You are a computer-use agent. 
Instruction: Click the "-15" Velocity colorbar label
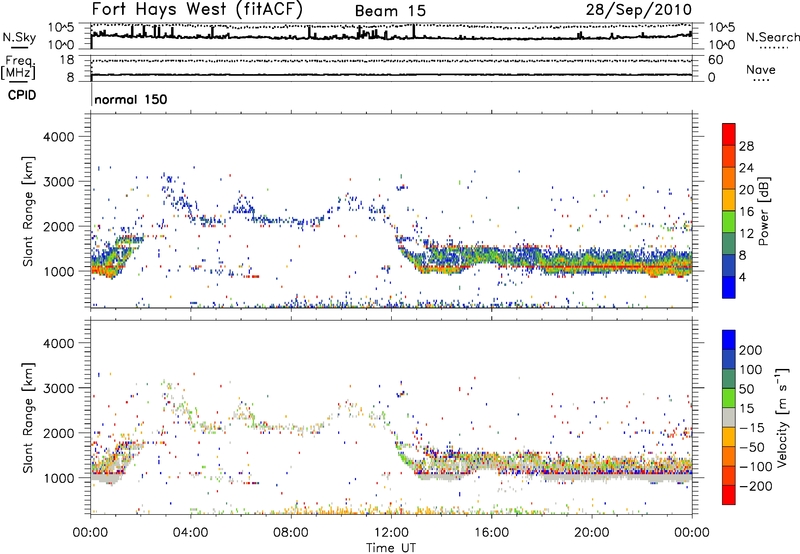(753, 427)
